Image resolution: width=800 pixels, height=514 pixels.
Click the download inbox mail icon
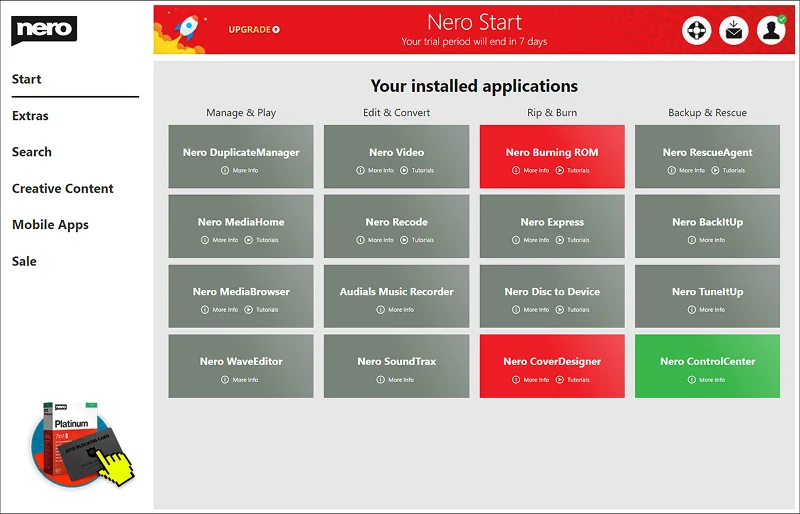734,30
